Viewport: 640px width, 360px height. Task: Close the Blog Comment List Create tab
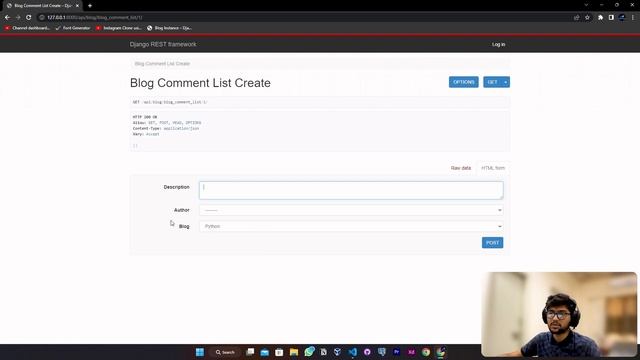[77, 6]
